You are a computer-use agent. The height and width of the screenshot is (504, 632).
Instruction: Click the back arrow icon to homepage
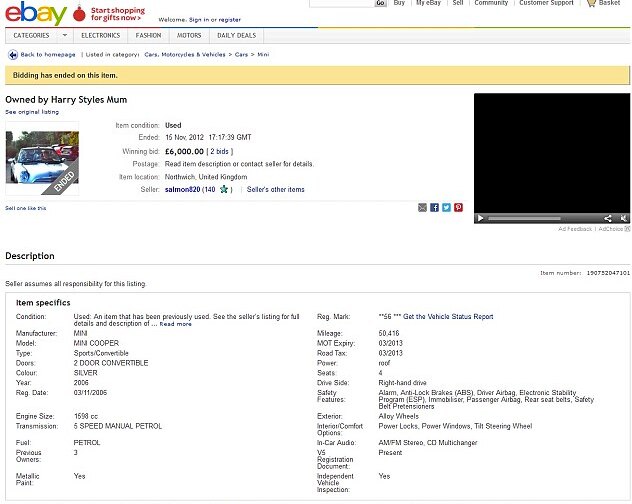coord(13,54)
